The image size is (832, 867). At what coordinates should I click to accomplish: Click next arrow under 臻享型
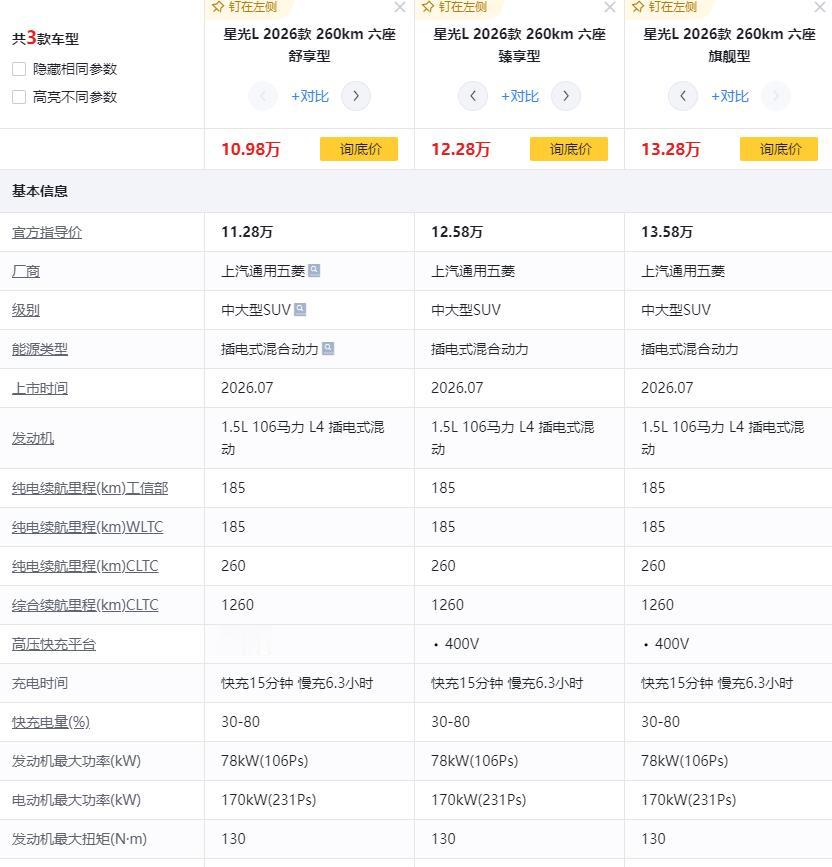point(566,96)
